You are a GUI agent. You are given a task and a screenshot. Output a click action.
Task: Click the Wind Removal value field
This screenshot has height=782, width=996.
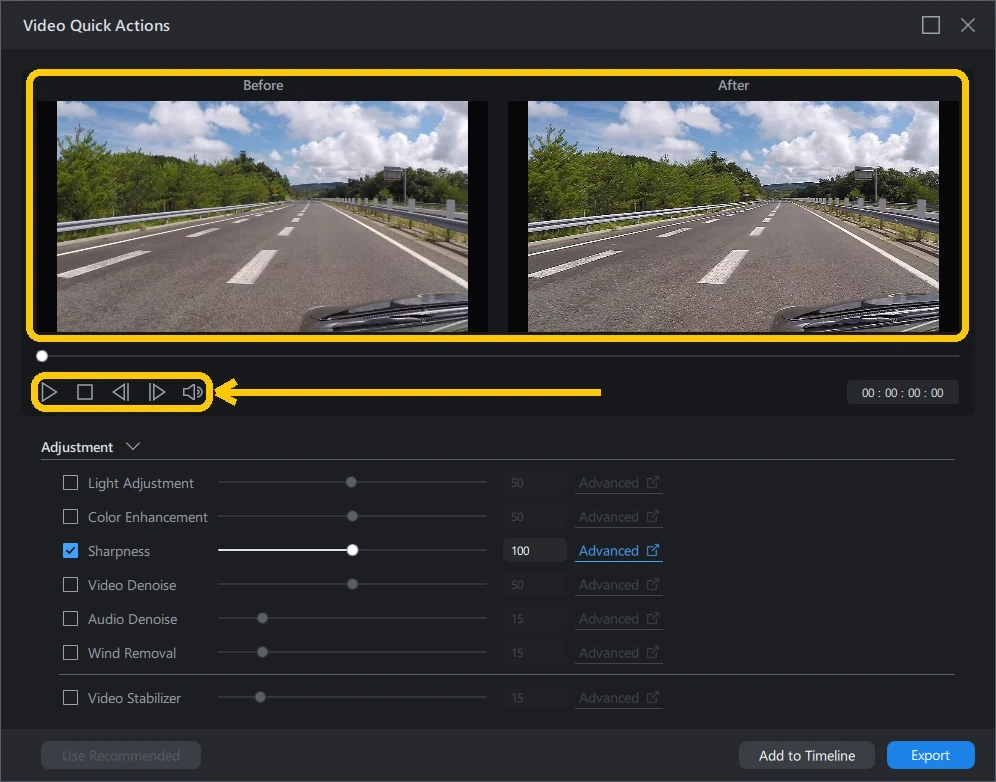pyautogui.click(x=534, y=652)
